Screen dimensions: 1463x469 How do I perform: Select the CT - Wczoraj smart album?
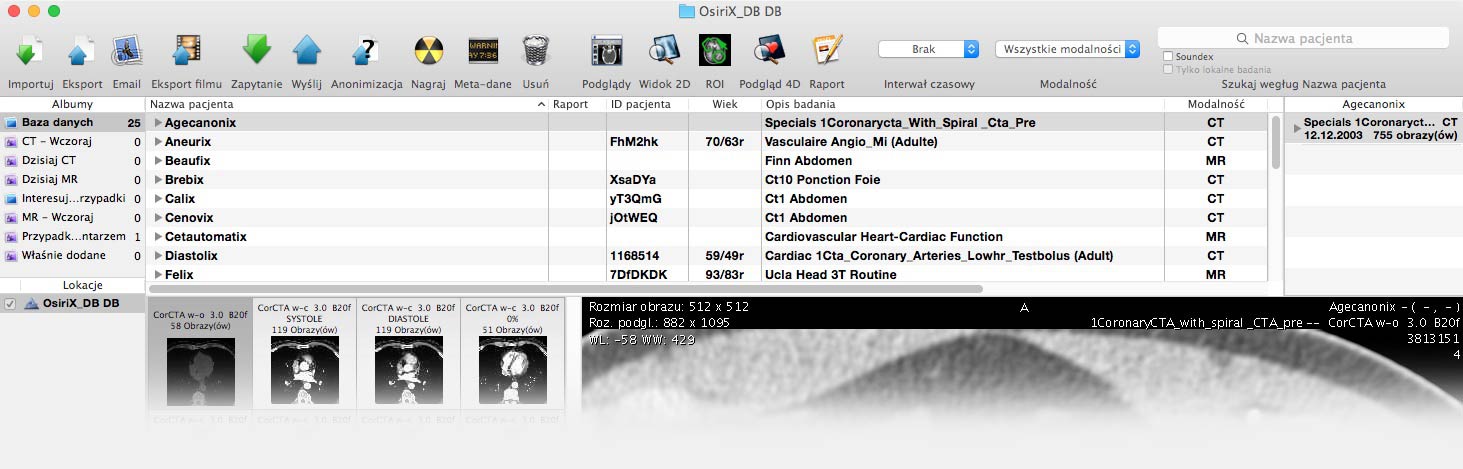point(73,142)
